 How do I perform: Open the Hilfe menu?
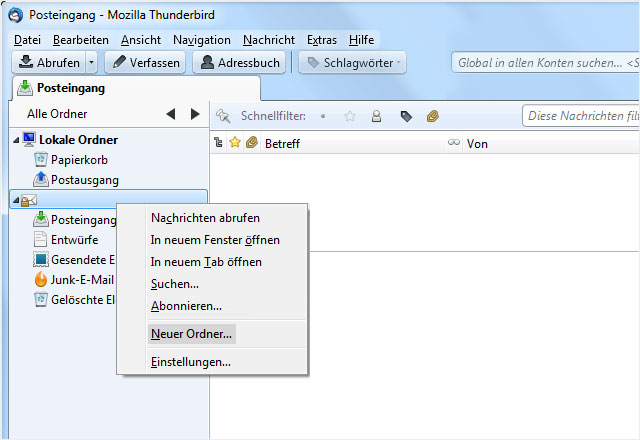click(x=361, y=40)
